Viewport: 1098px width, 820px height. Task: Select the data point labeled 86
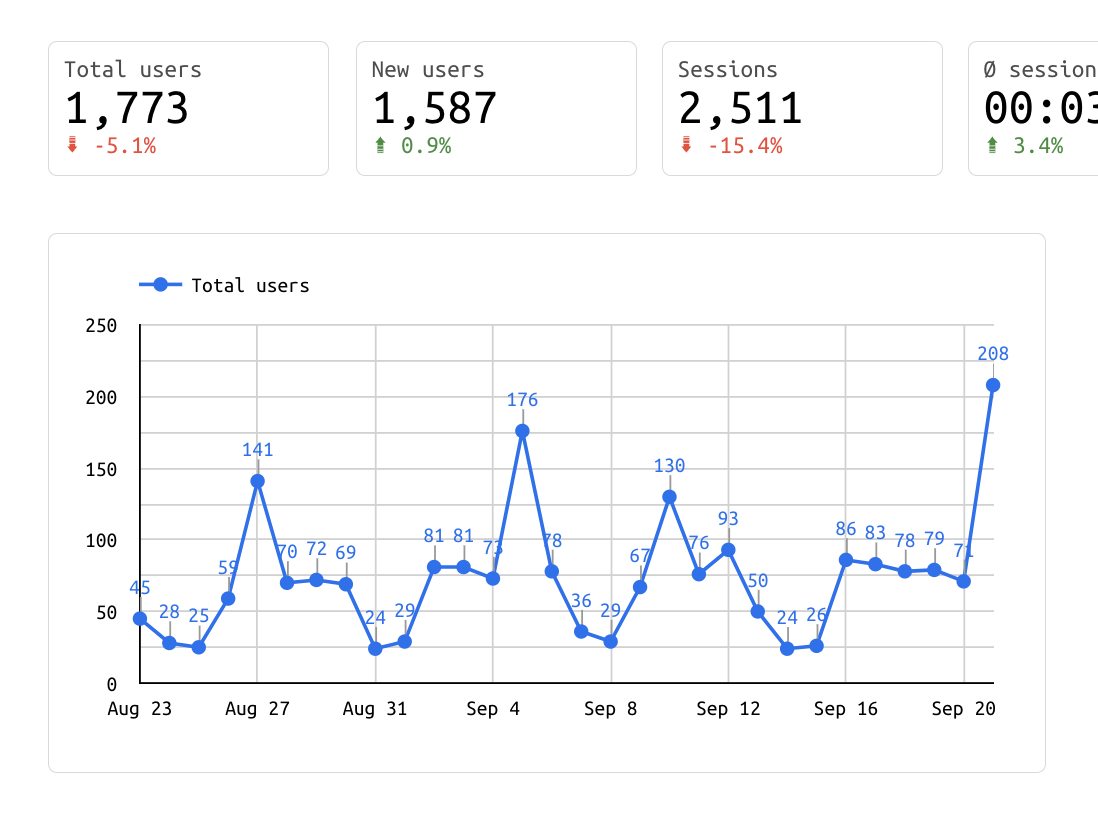846,560
